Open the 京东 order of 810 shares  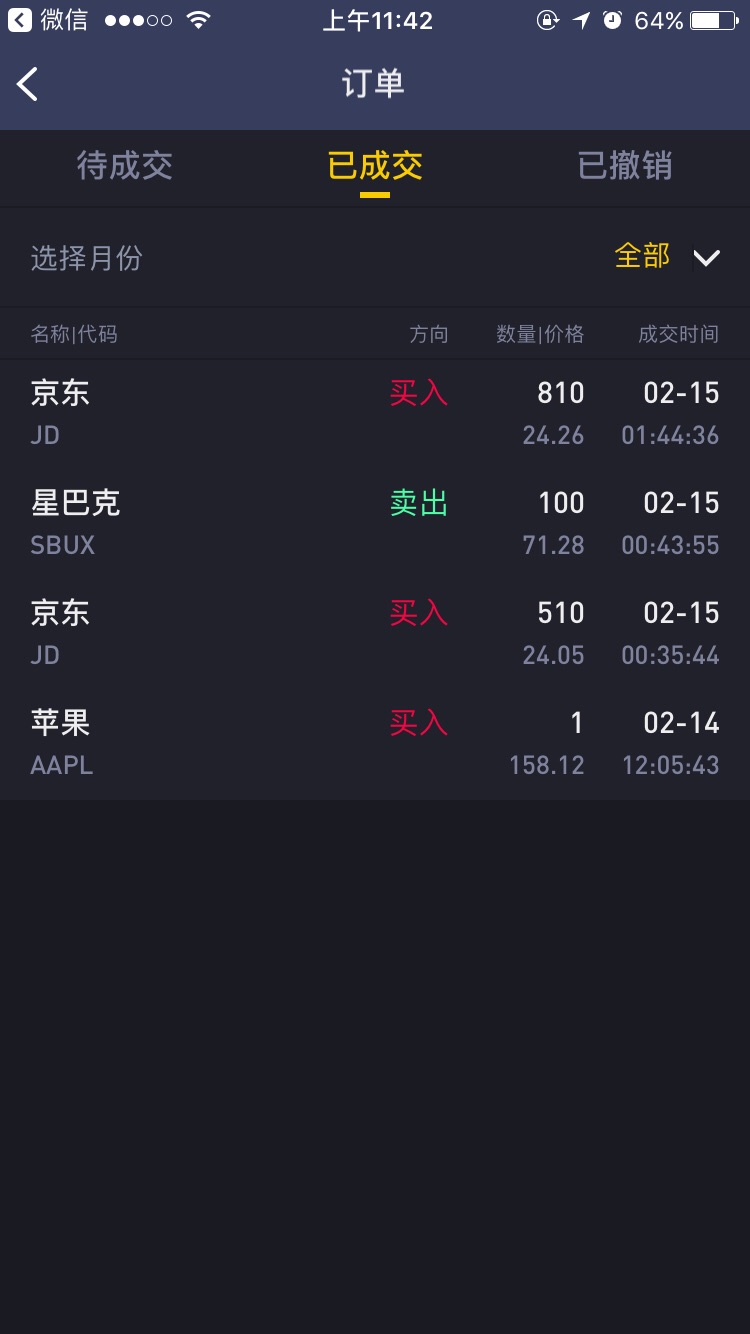(375, 414)
